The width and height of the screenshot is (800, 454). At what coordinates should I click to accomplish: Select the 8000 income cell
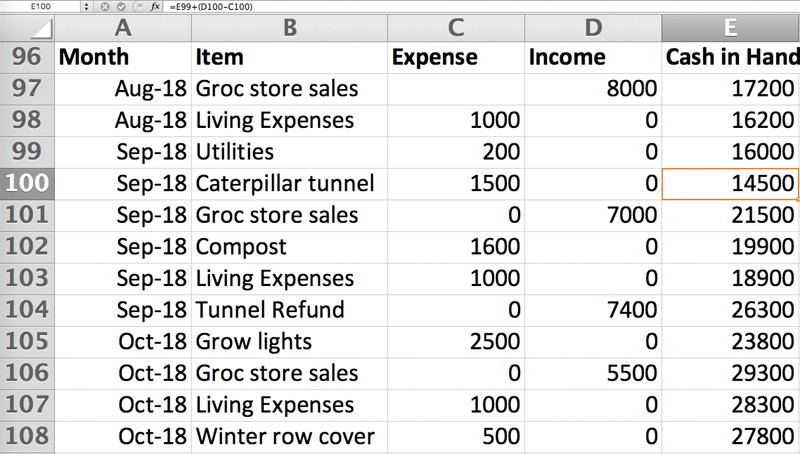[x=593, y=89]
